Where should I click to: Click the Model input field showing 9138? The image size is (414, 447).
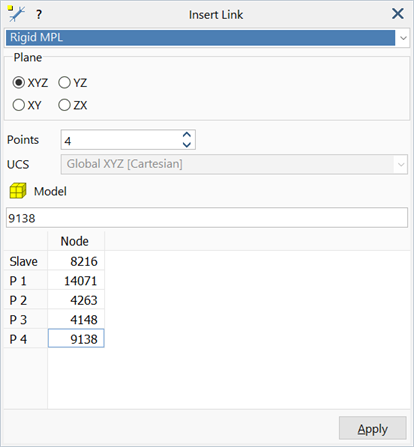click(207, 218)
